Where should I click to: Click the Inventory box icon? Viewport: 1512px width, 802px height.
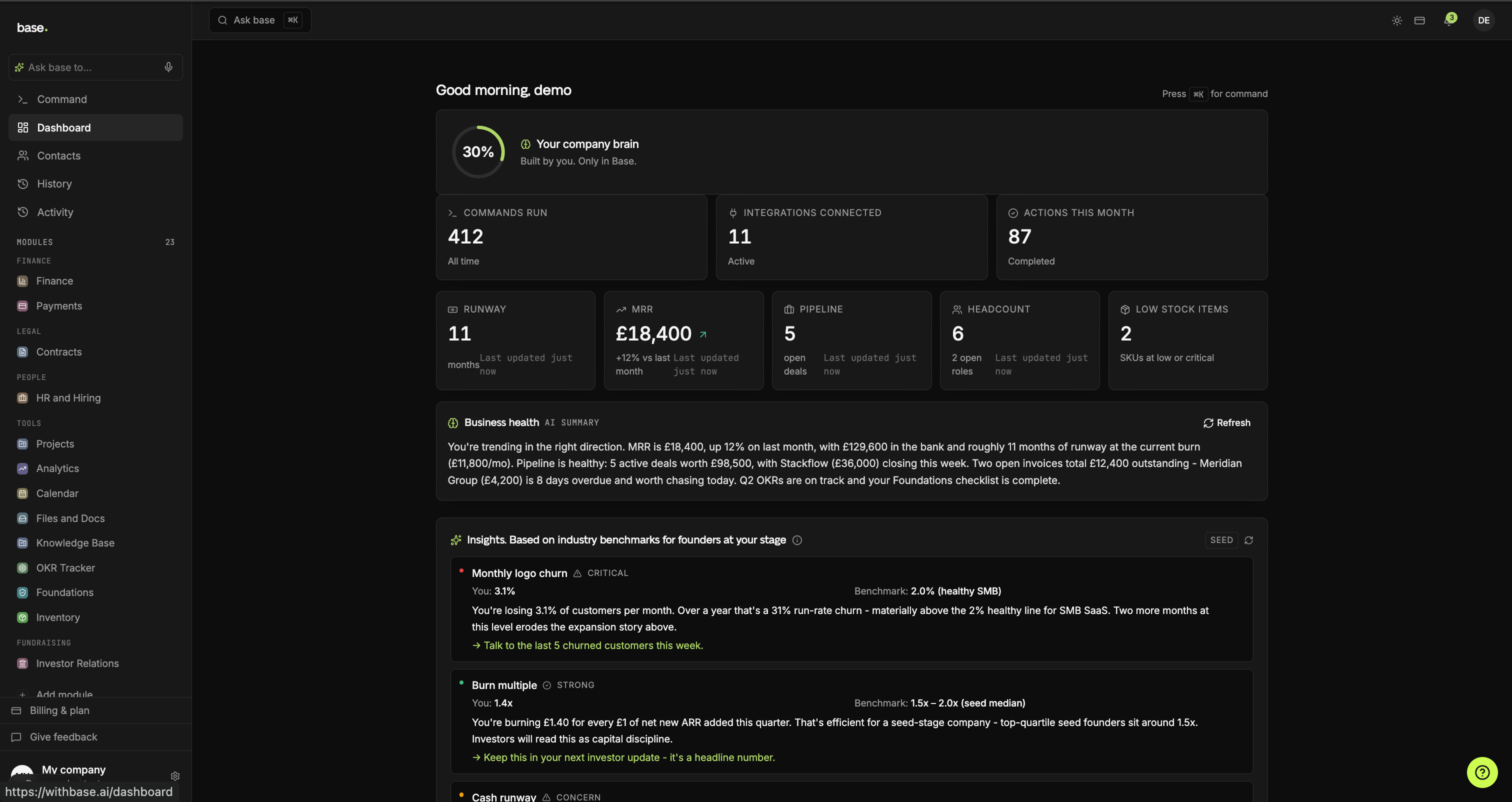(x=22, y=617)
